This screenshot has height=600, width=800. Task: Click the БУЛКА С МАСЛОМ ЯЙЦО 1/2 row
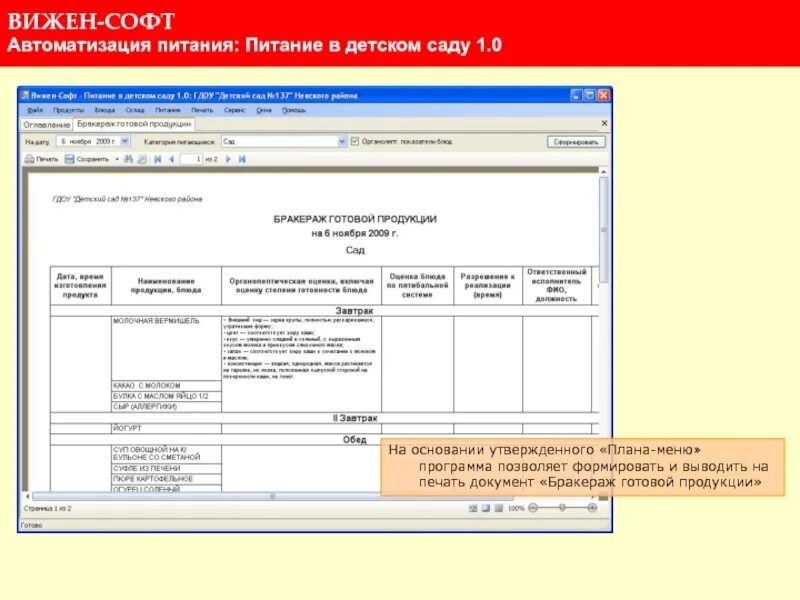click(166, 396)
